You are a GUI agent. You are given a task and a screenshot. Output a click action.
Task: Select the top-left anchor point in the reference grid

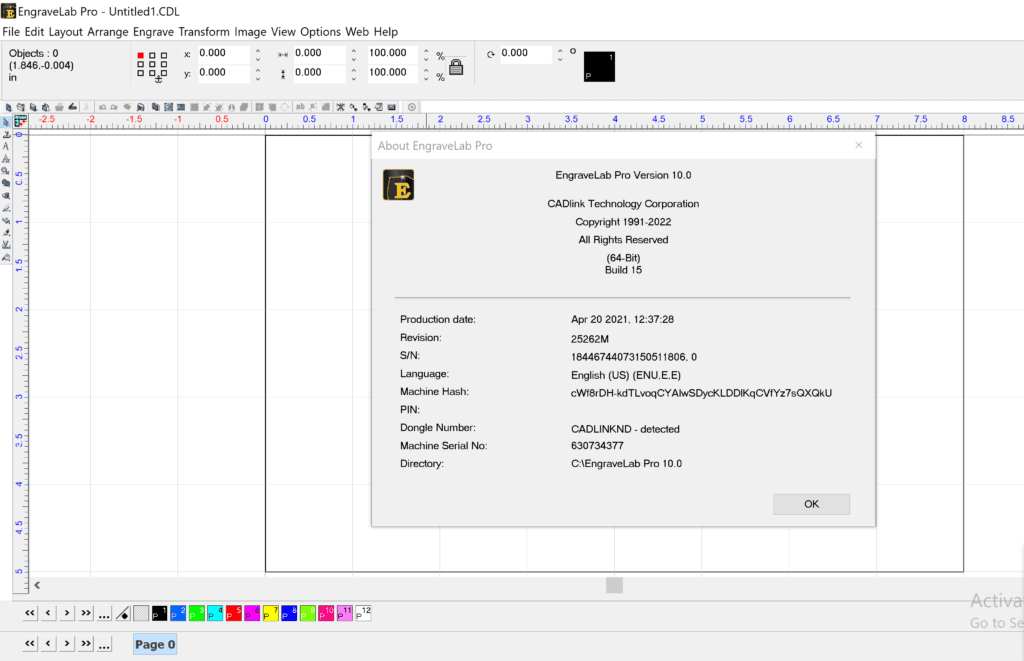pyautogui.click(x=140, y=54)
